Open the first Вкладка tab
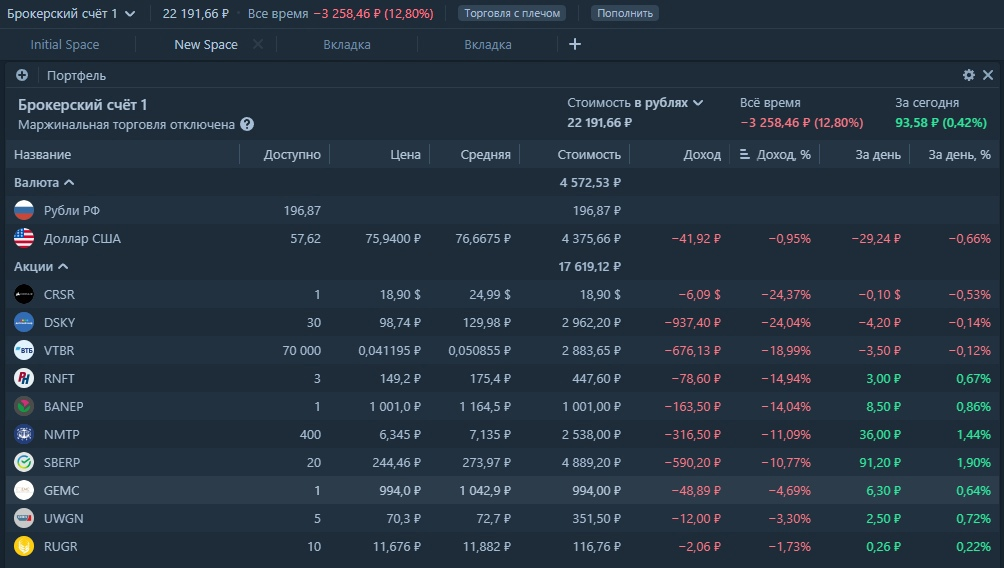The height and width of the screenshot is (568, 1004). (346, 44)
